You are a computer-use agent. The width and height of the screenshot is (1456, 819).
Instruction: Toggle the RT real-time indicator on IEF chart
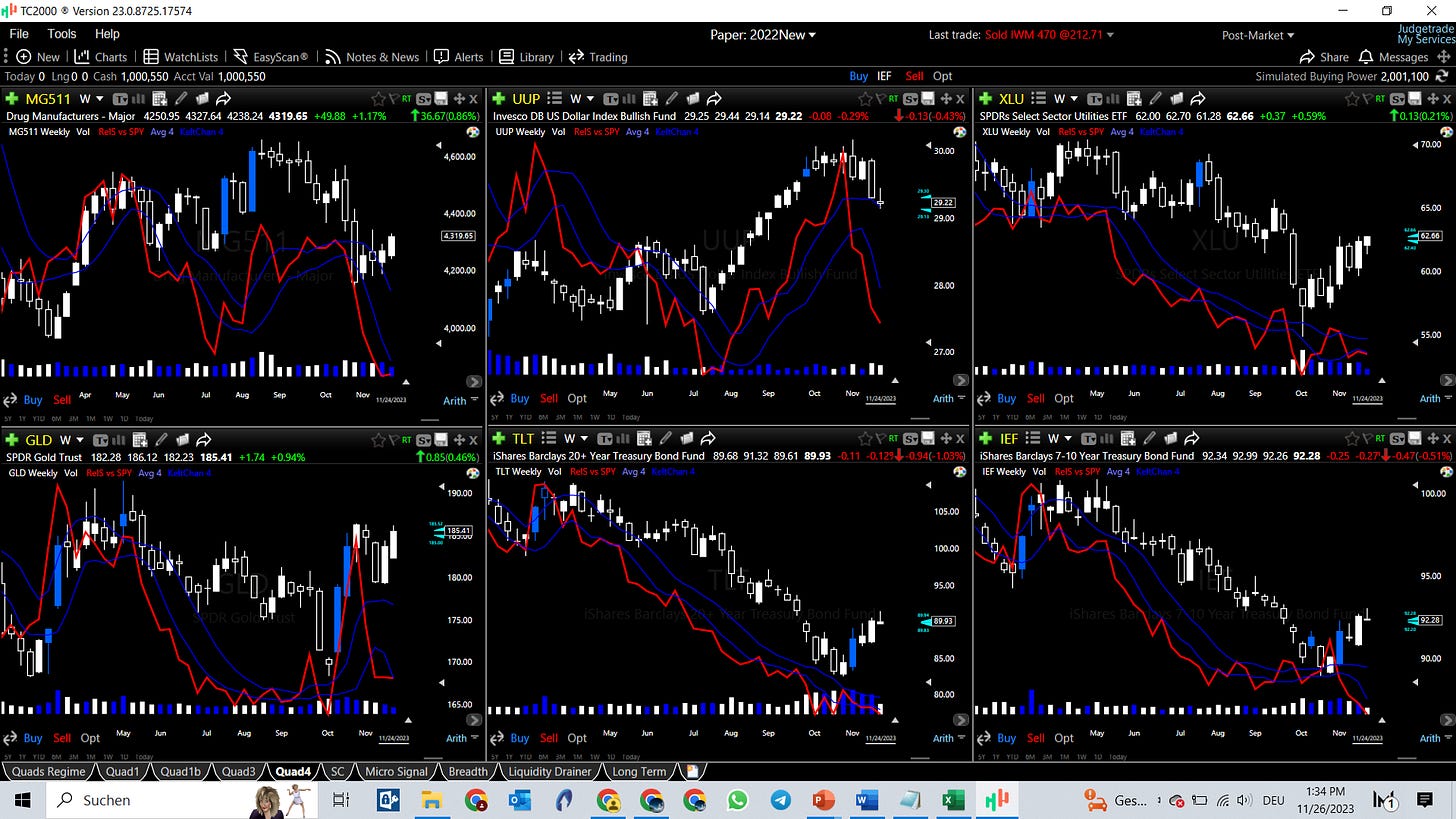click(x=1380, y=438)
